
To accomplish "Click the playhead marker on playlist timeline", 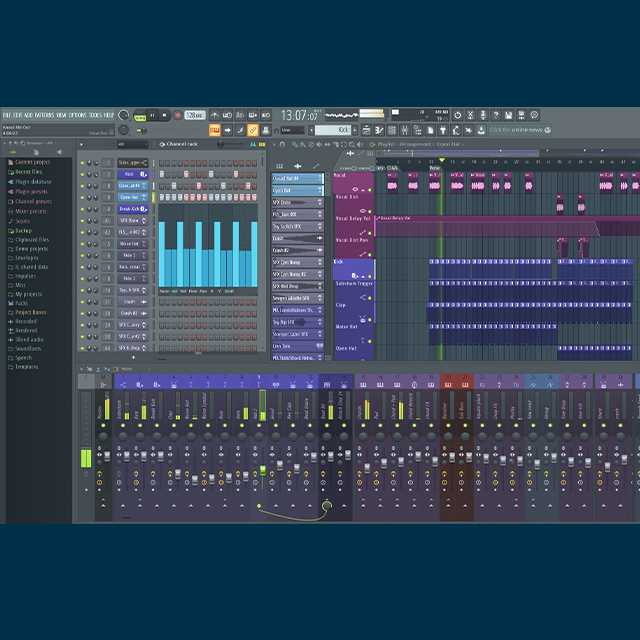I will pos(441,159).
